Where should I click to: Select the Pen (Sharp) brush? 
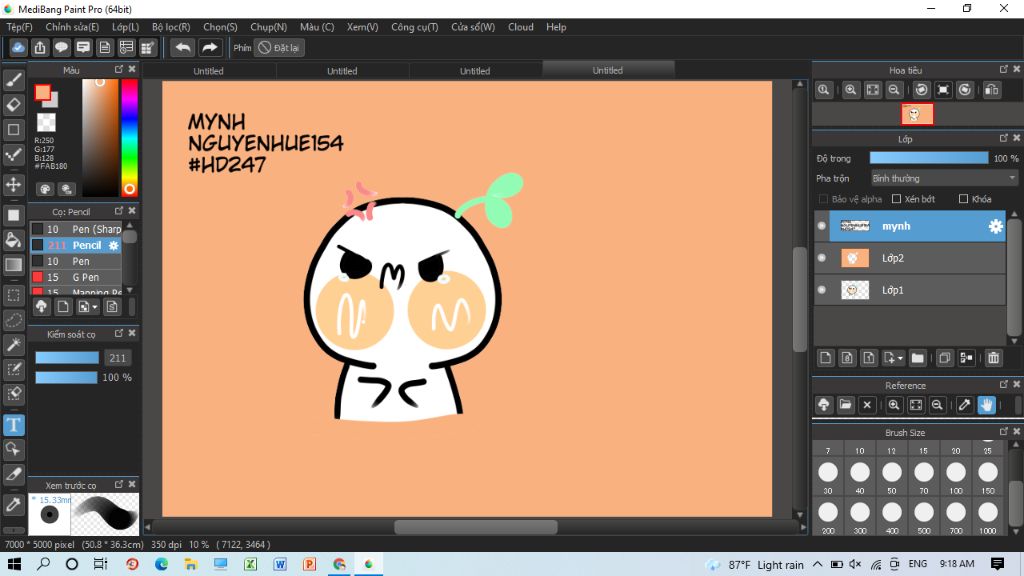[76, 229]
